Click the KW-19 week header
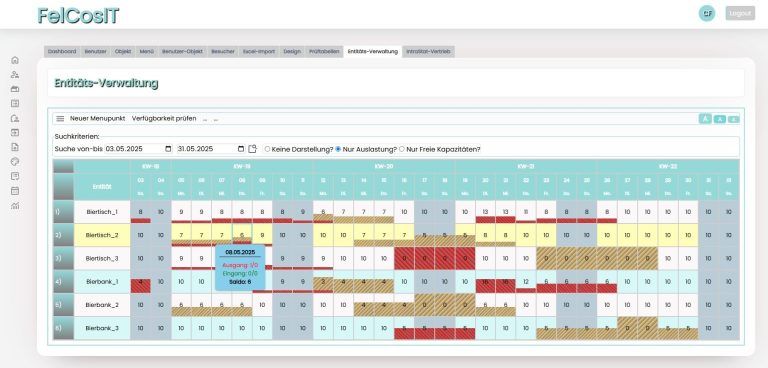768x368 pixels. tap(242, 167)
